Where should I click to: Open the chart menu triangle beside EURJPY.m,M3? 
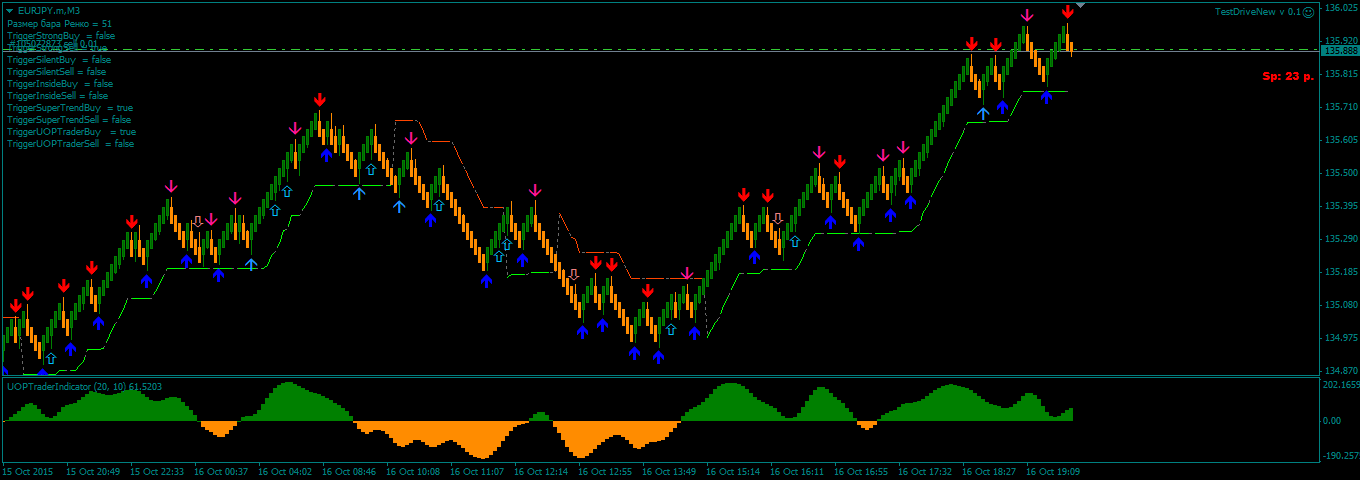[9, 11]
